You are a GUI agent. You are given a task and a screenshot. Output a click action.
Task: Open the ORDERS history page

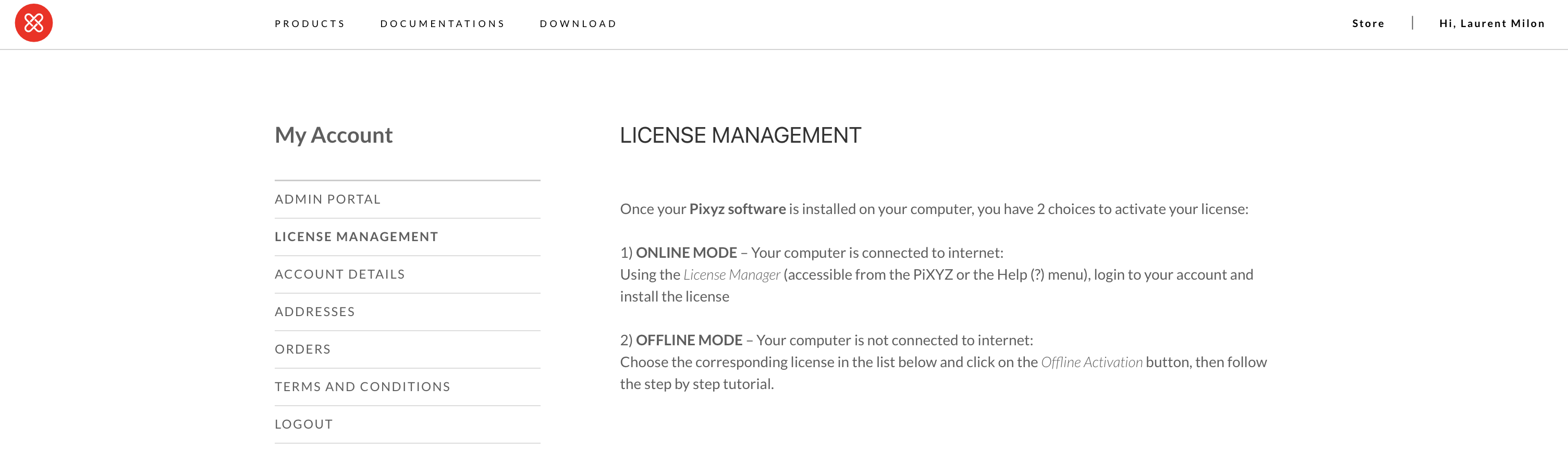302,349
